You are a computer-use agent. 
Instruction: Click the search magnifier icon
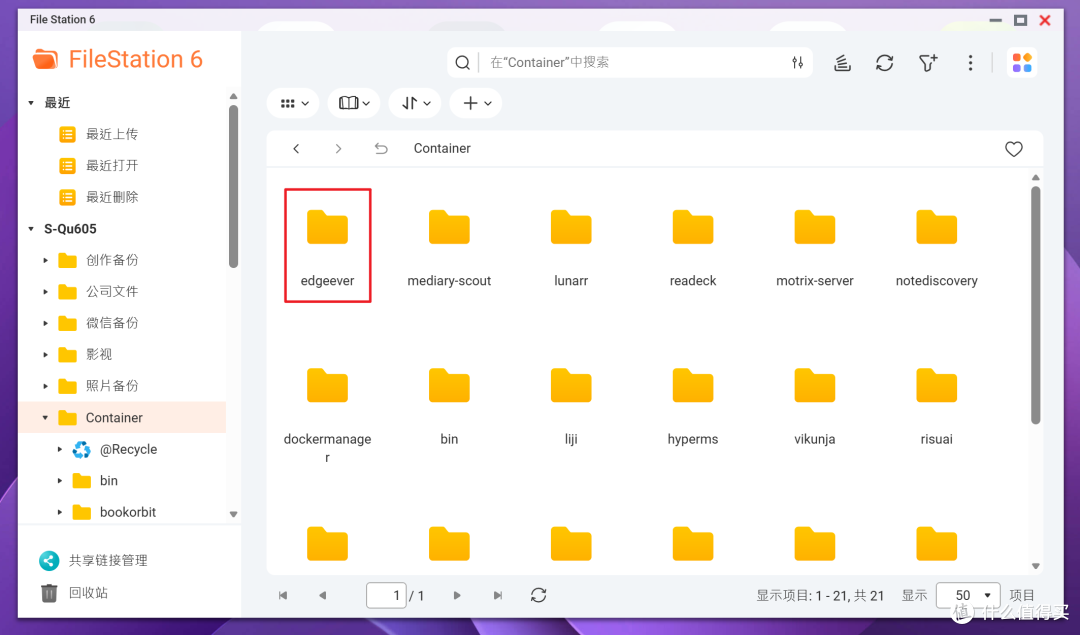[463, 63]
